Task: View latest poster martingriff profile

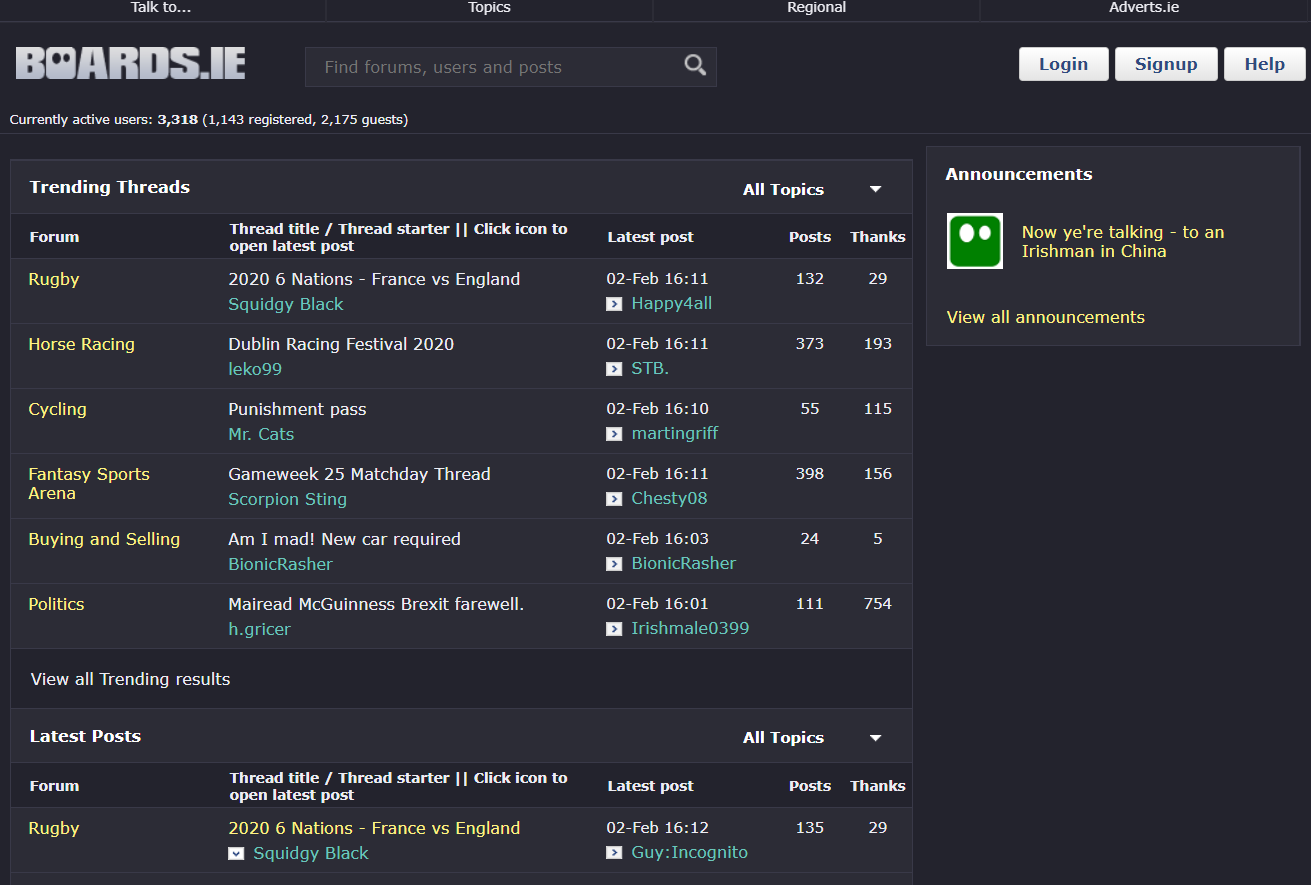Action: tap(675, 433)
